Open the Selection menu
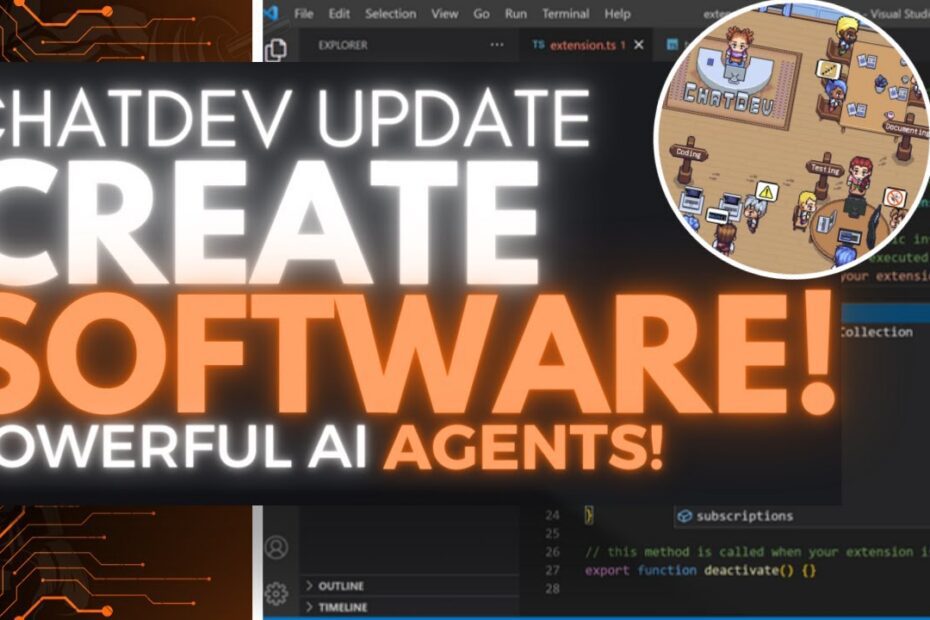The height and width of the screenshot is (620, 930). [x=390, y=14]
